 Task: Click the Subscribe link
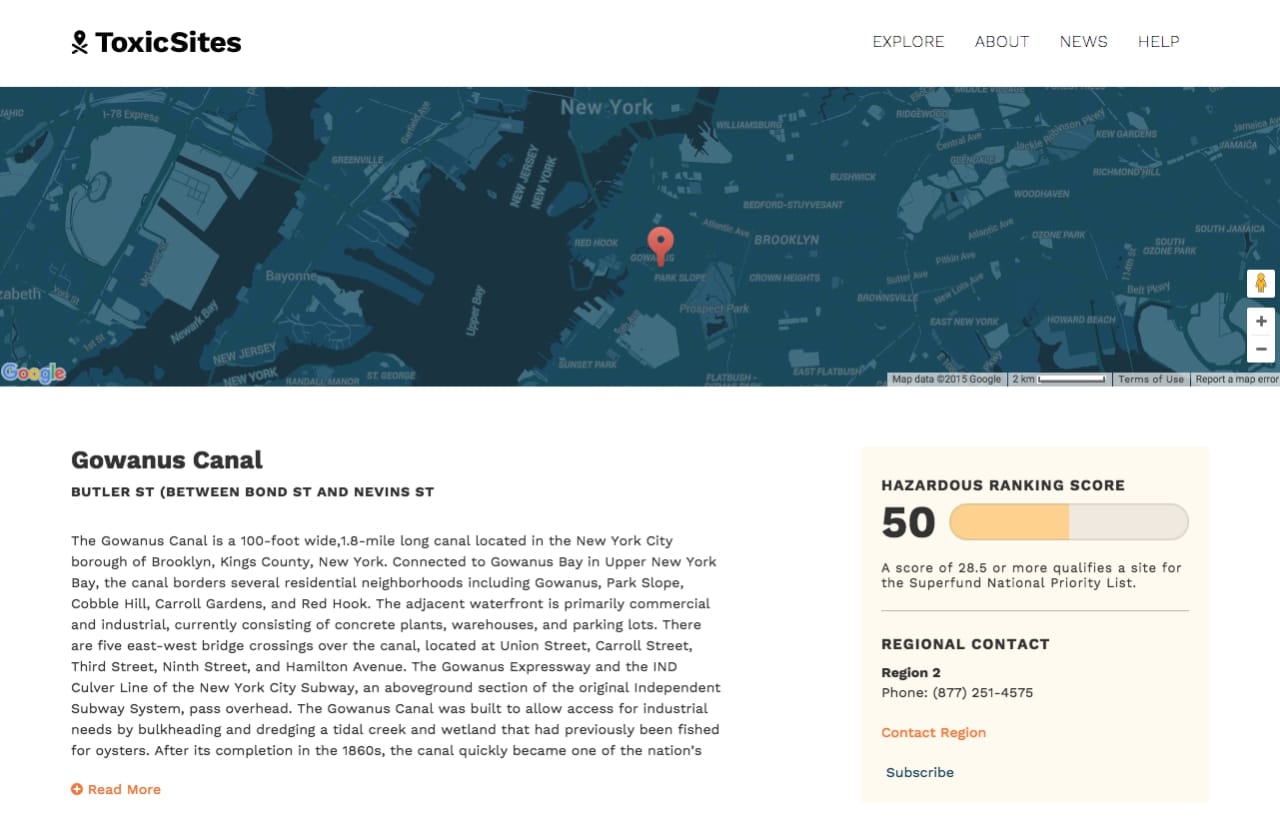pyautogui.click(x=919, y=772)
